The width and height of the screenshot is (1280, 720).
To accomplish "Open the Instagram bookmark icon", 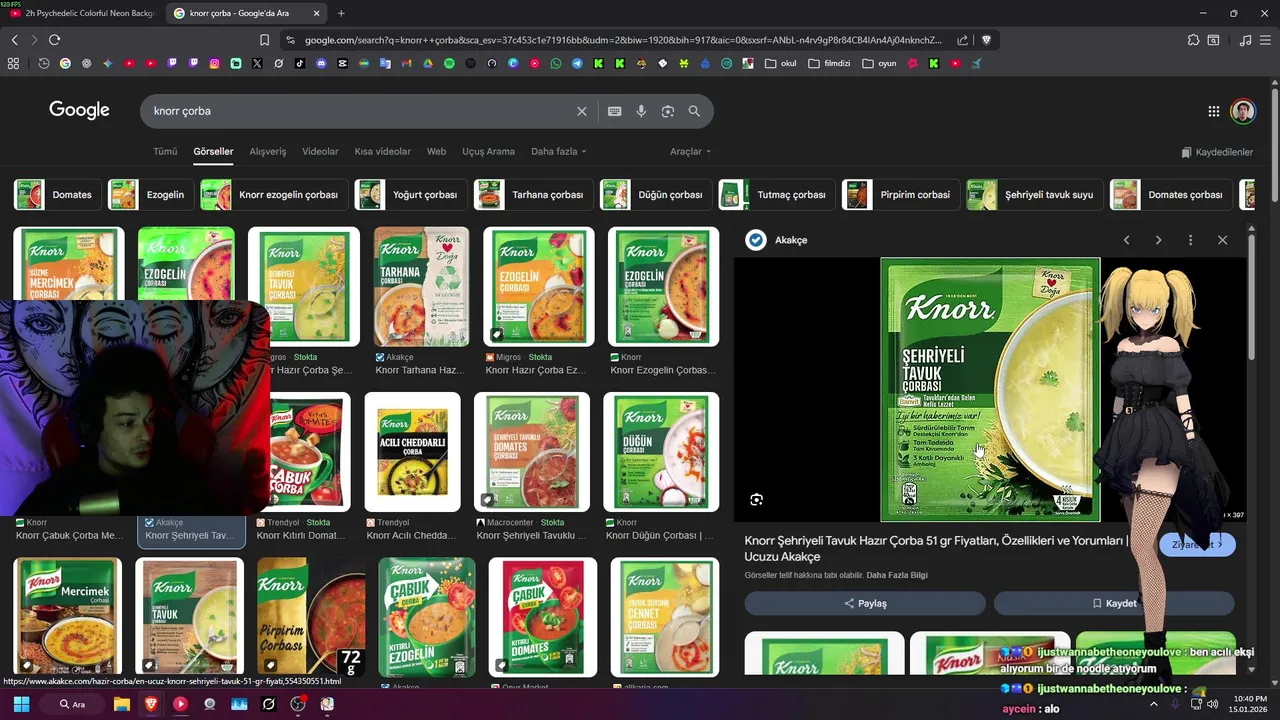I will tap(214, 63).
